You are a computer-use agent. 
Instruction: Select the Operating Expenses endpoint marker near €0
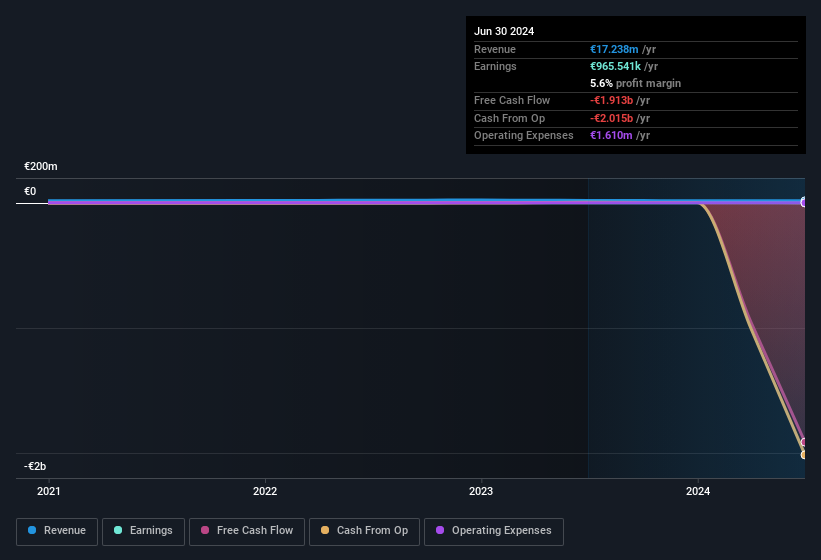pos(804,202)
